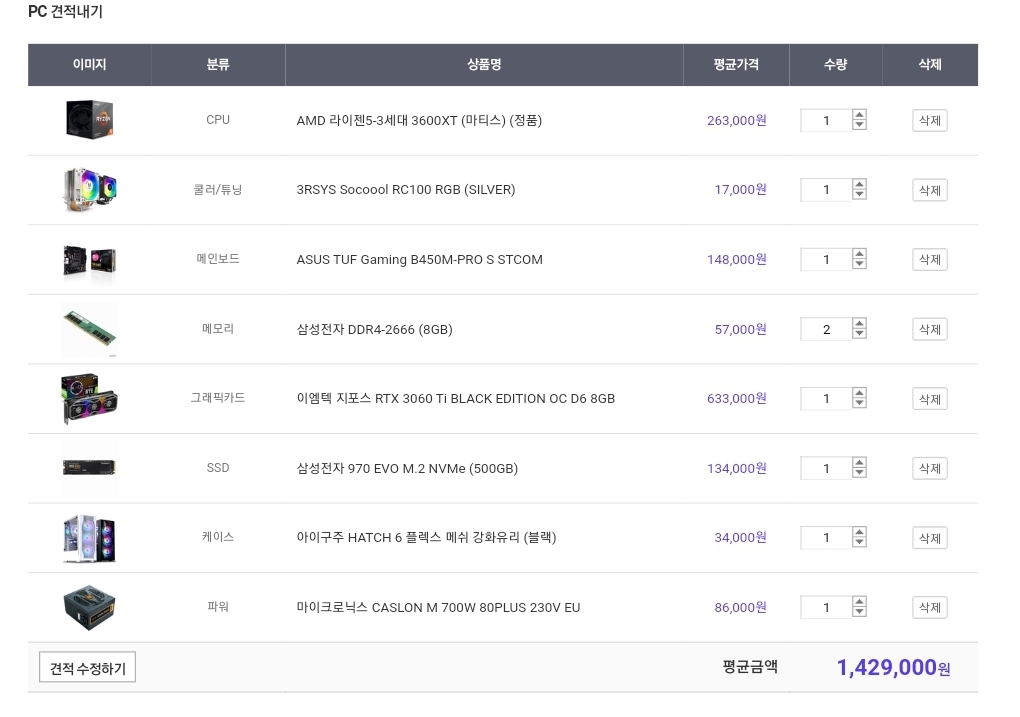1020x717 pixels.
Task: Click the Samsung 970 EVO SSD thumbnail
Action: point(90,468)
